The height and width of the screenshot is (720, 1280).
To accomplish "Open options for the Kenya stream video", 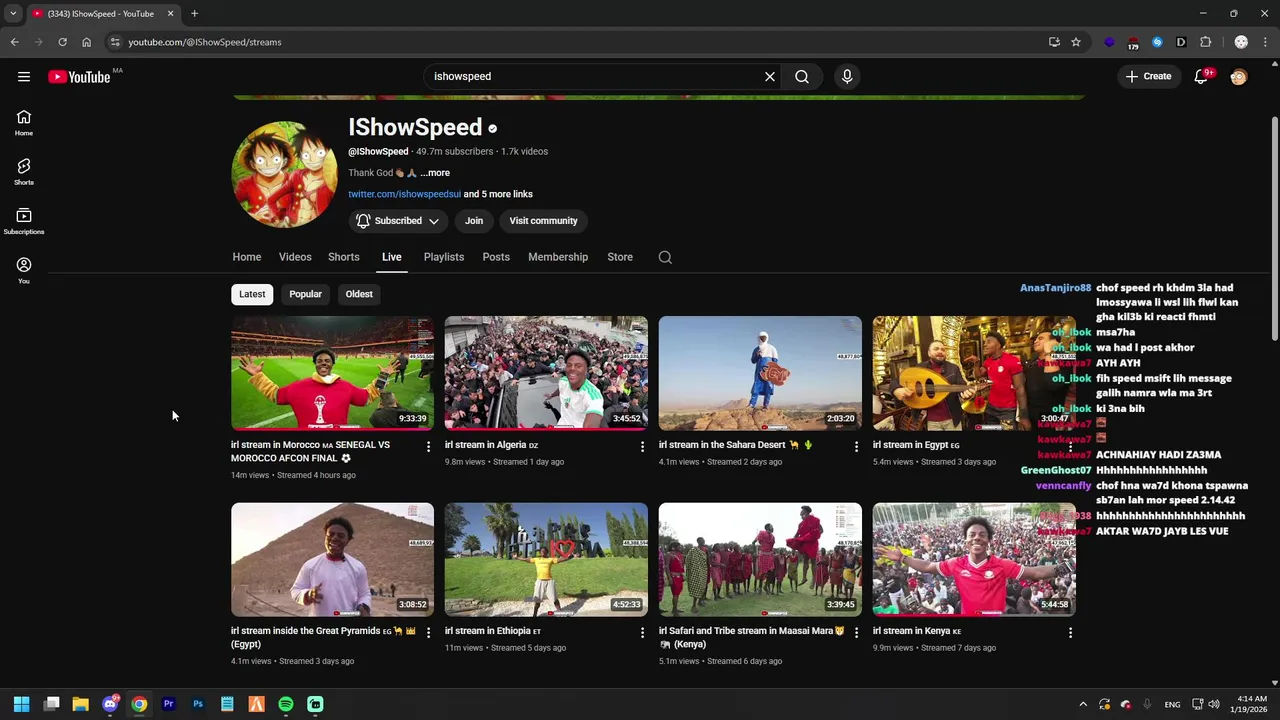I will (1070, 632).
